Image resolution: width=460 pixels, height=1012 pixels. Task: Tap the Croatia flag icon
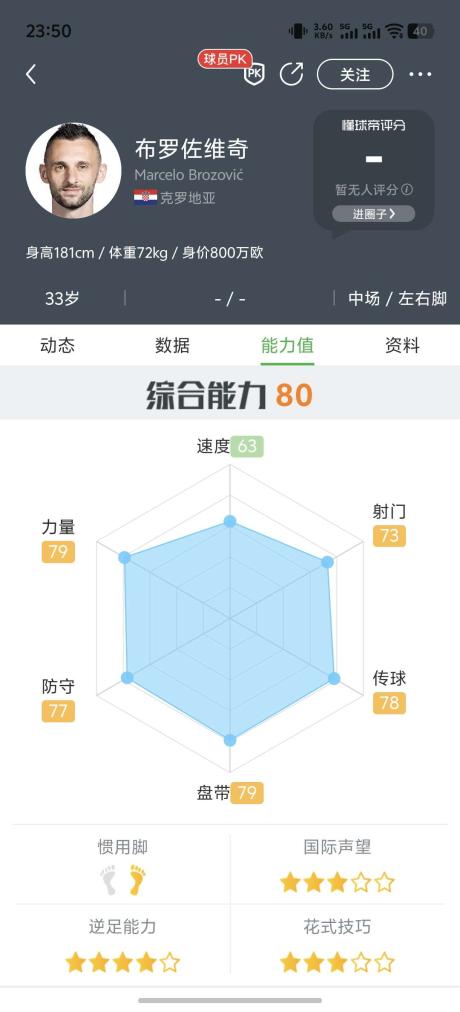tap(145, 197)
